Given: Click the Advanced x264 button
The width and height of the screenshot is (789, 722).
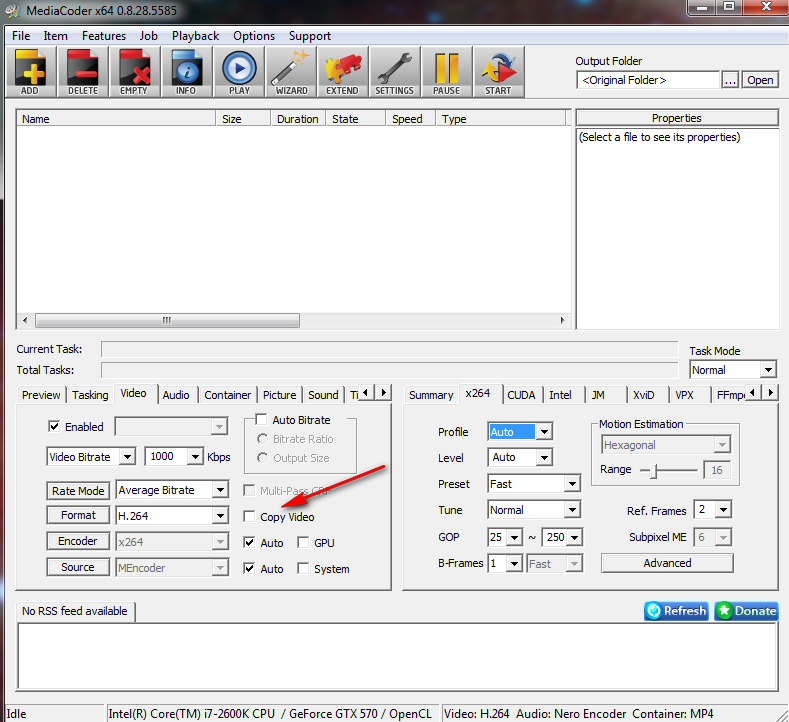Looking at the screenshot, I should pos(667,563).
